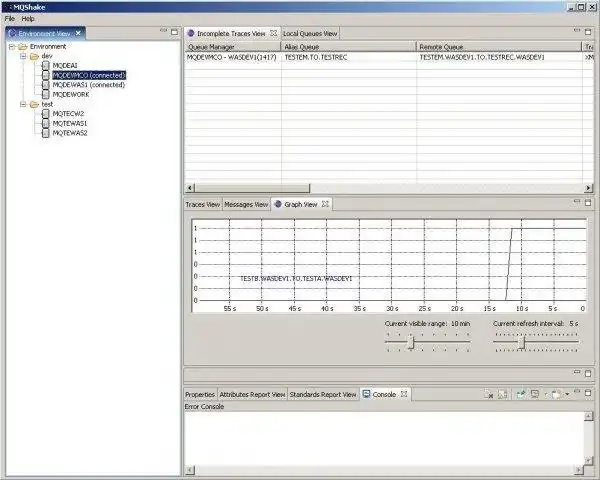Image resolution: width=600 pixels, height=480 pixels.
Task: Click MQDEA1 queue manager icon
Action: coord(46,65)
